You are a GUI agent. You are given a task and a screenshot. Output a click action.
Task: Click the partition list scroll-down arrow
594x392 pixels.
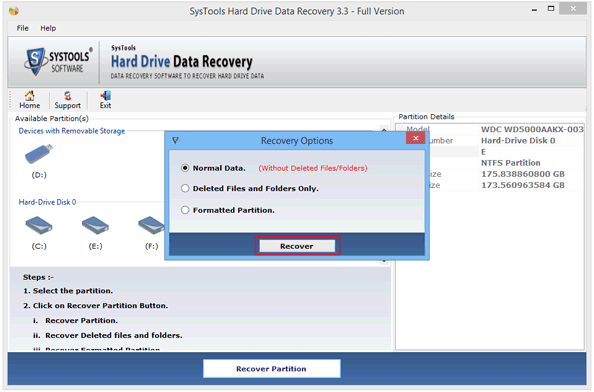coord(384,261)
